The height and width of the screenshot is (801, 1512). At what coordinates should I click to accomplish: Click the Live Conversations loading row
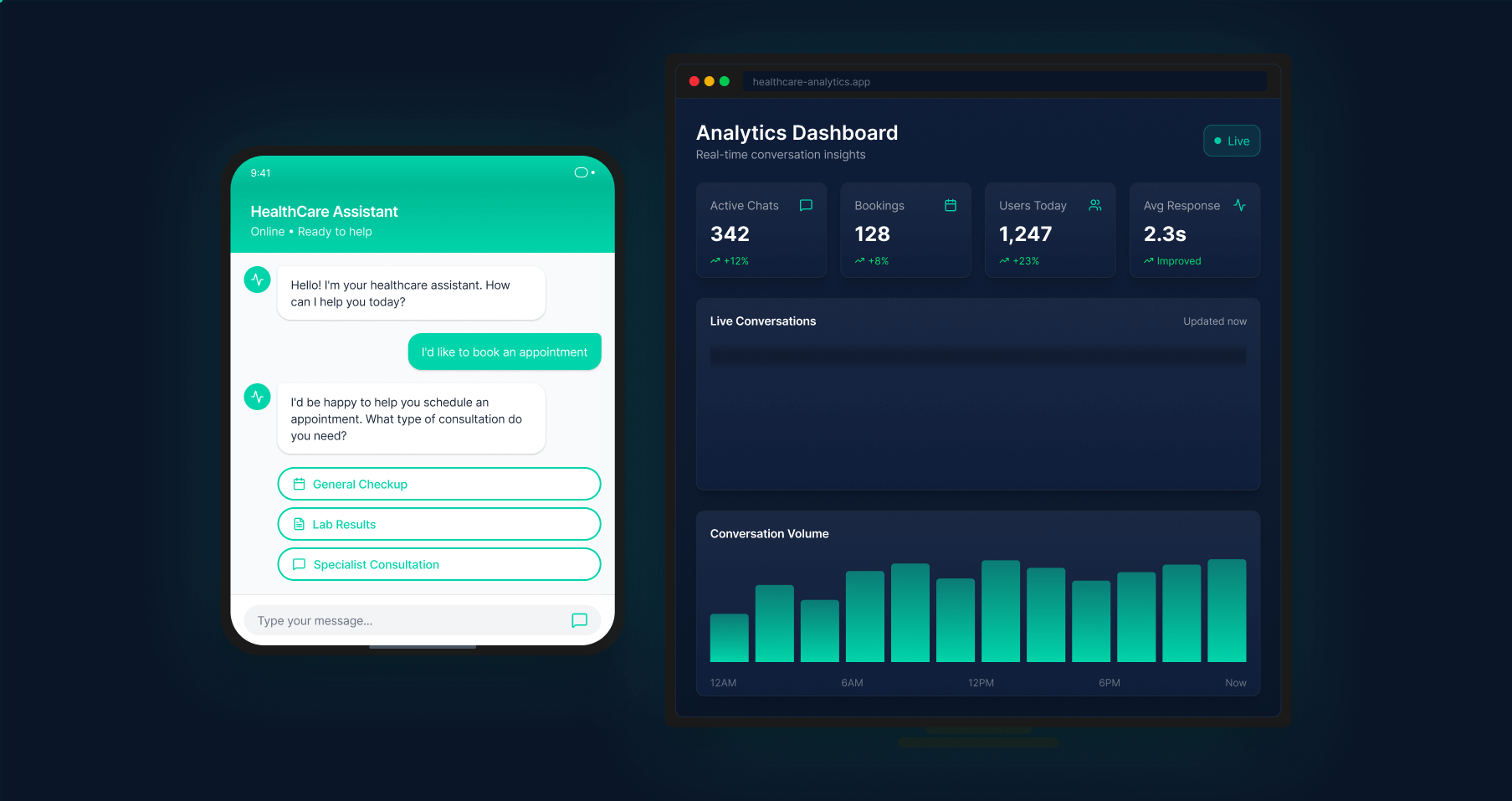click(977, 357)
